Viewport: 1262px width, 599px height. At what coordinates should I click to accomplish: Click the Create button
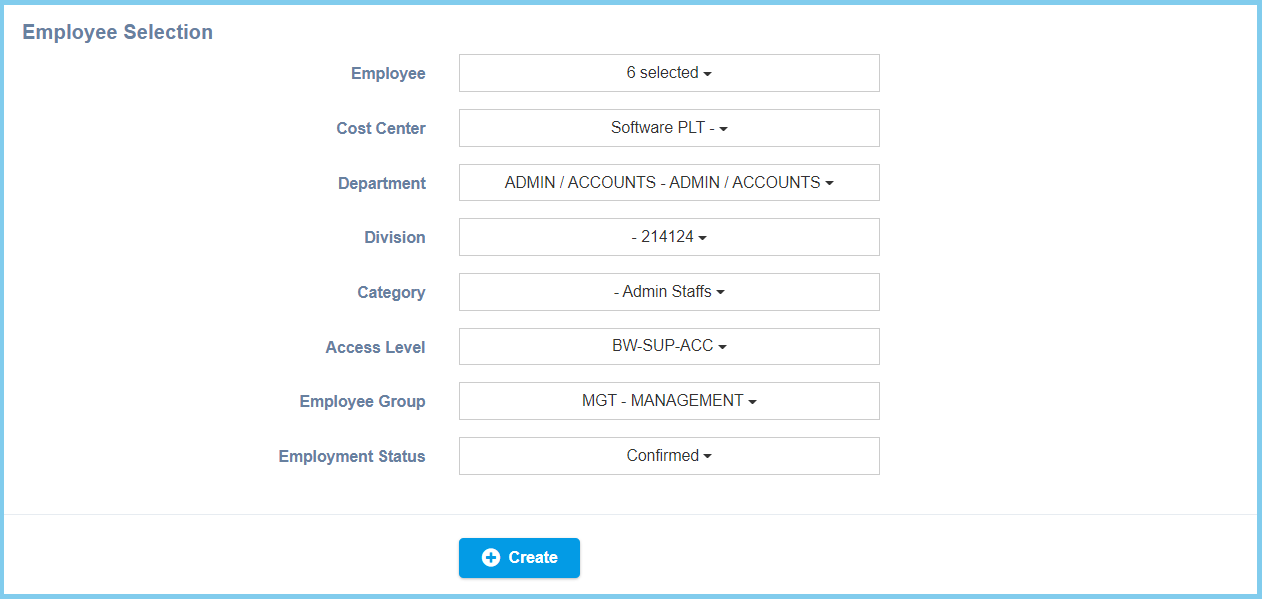tap(519, 558)
